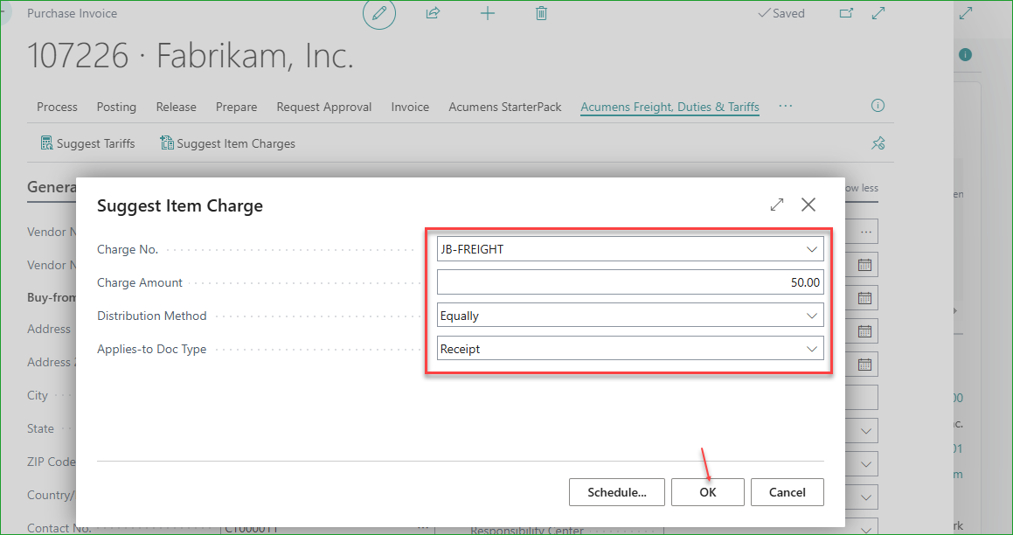Open the Process menu
The width and height of the screenshot is (1013, 535).
point(57,107)
